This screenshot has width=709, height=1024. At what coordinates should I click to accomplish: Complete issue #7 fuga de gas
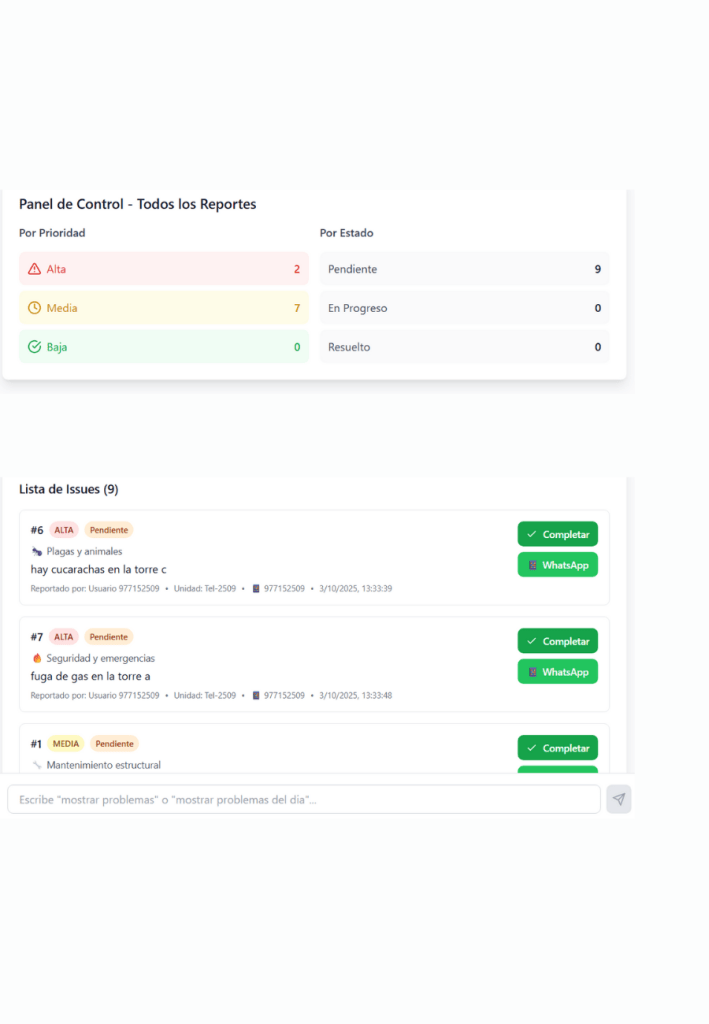coord(557,641)
